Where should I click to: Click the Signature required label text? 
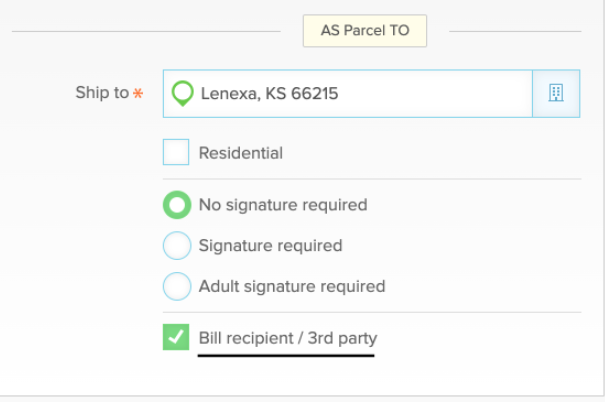coord(270,246)
